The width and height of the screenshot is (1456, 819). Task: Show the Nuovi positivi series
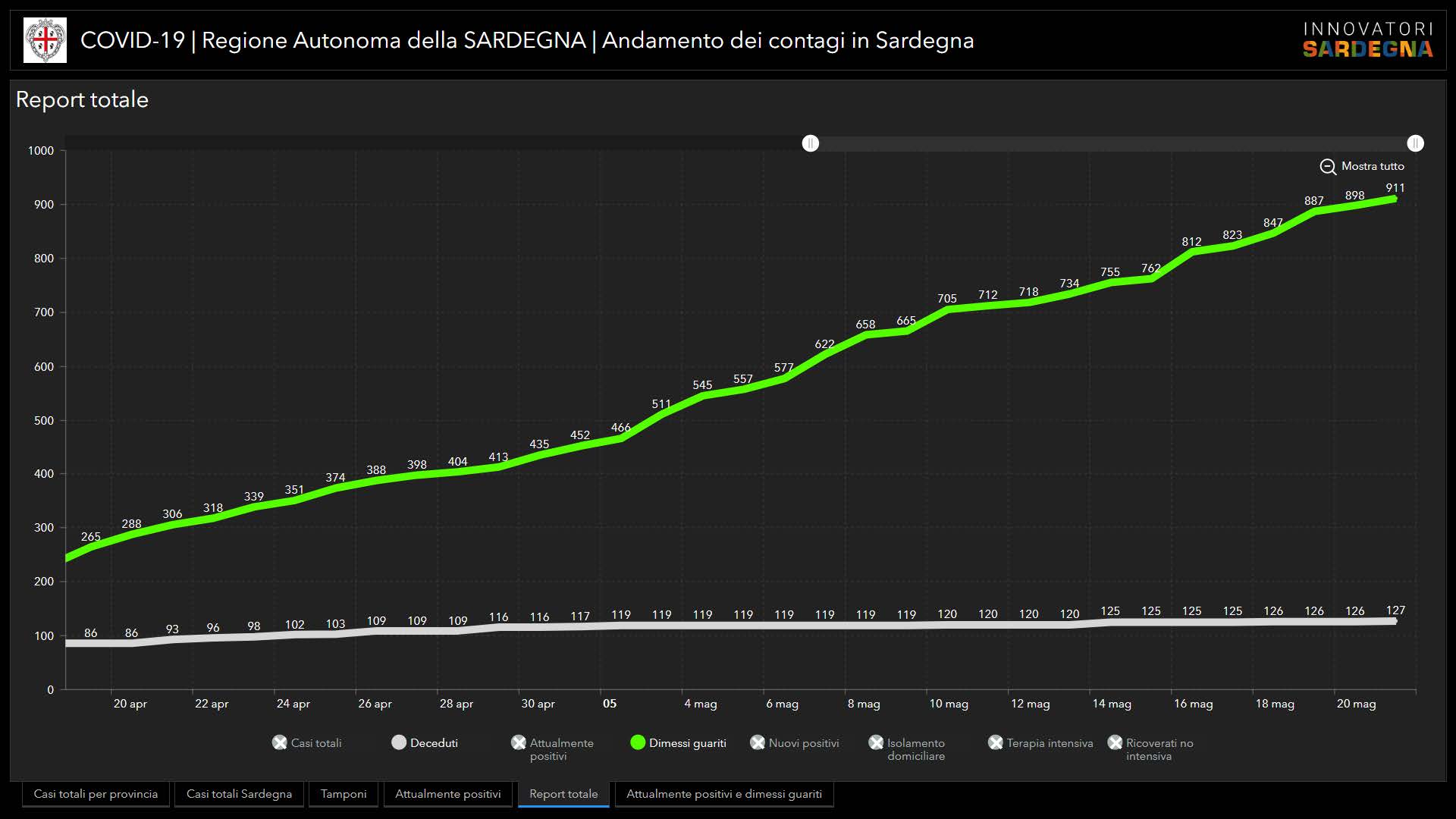click(x=758, y=742)
